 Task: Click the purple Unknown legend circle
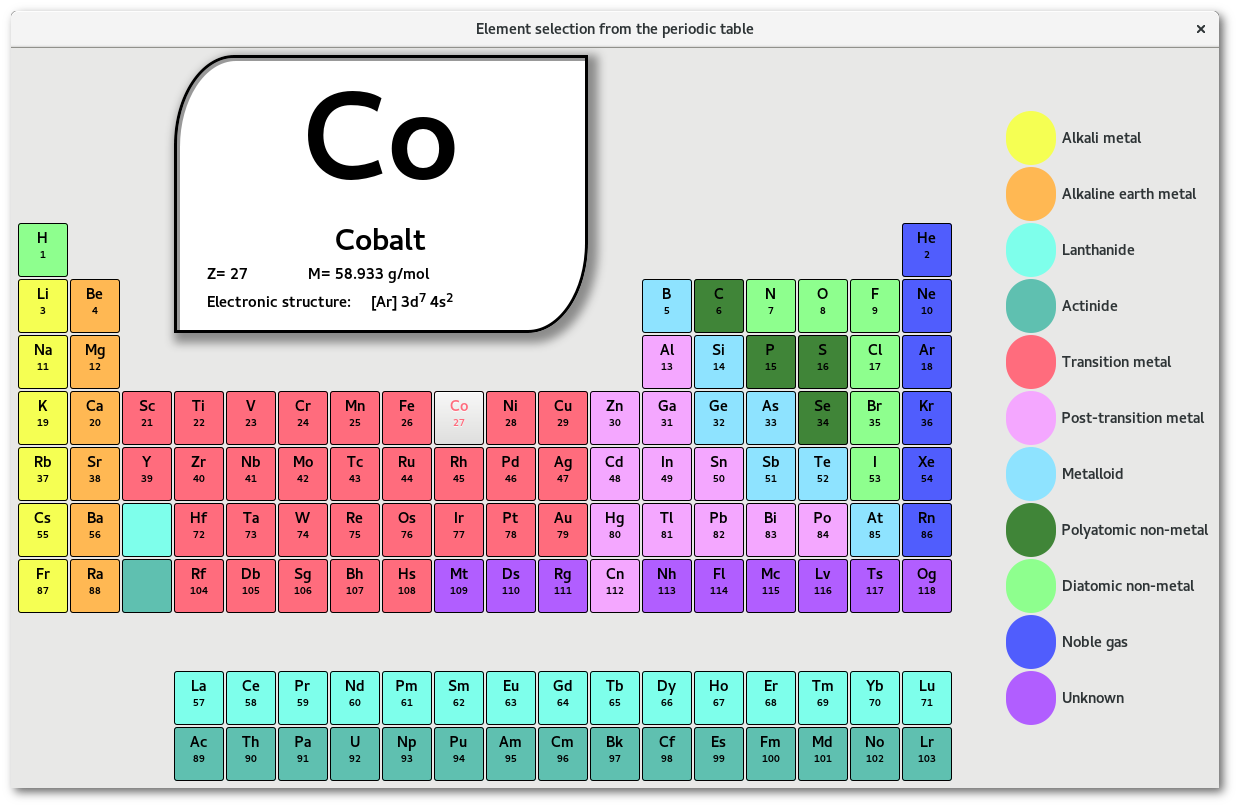[1030, 698]
